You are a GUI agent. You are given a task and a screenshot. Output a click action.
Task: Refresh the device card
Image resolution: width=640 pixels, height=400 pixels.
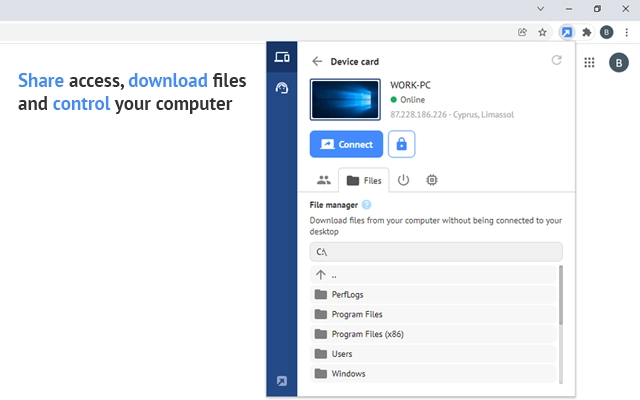(556, 61)
